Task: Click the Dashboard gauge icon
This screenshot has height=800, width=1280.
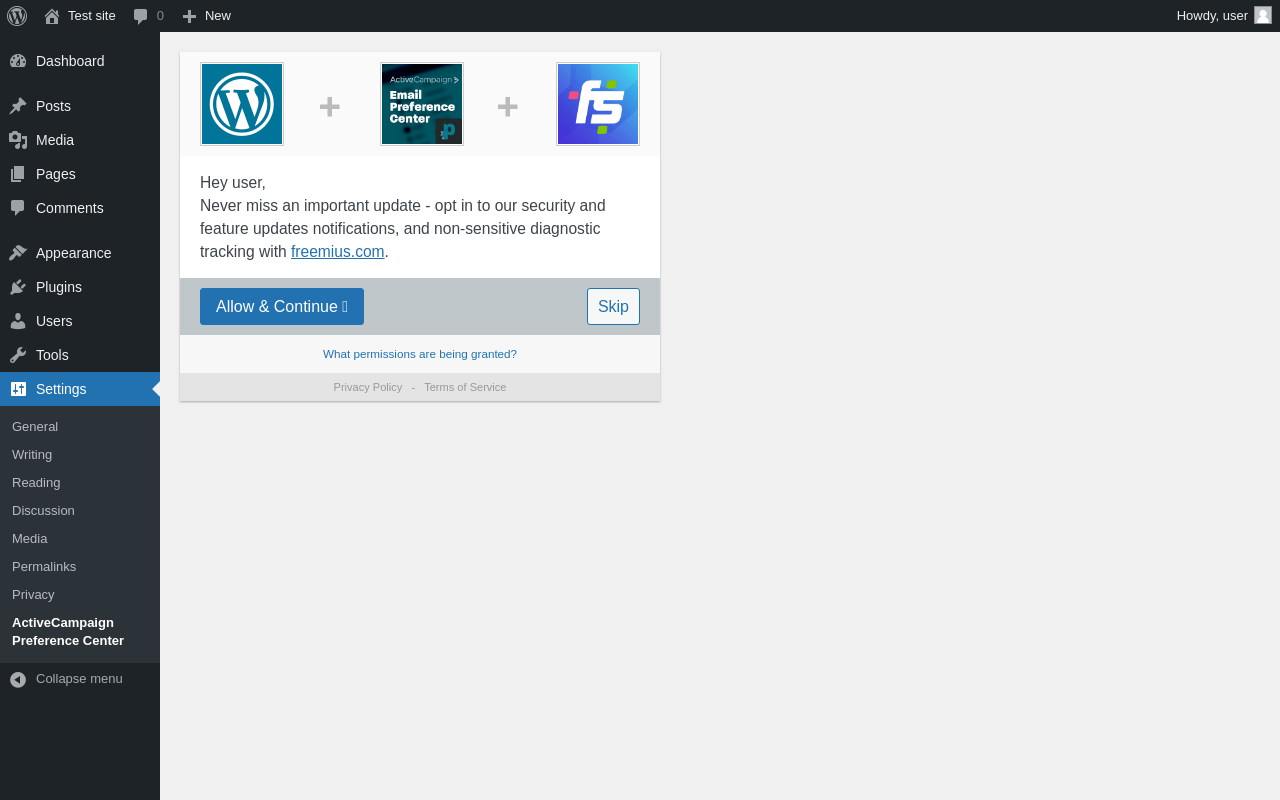Action: pyautogui.click(x=18, y=61)
